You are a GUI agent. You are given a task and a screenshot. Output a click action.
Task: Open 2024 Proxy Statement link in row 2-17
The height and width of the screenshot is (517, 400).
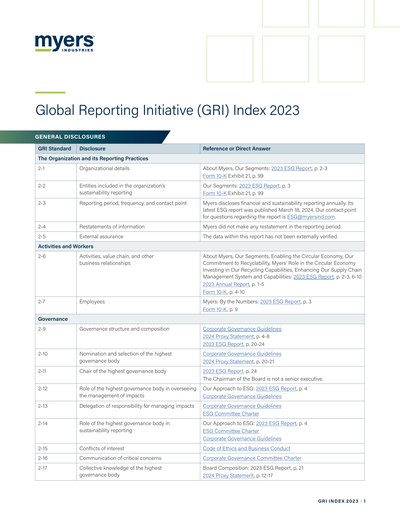pyautogui.click(x=228, y=476)
